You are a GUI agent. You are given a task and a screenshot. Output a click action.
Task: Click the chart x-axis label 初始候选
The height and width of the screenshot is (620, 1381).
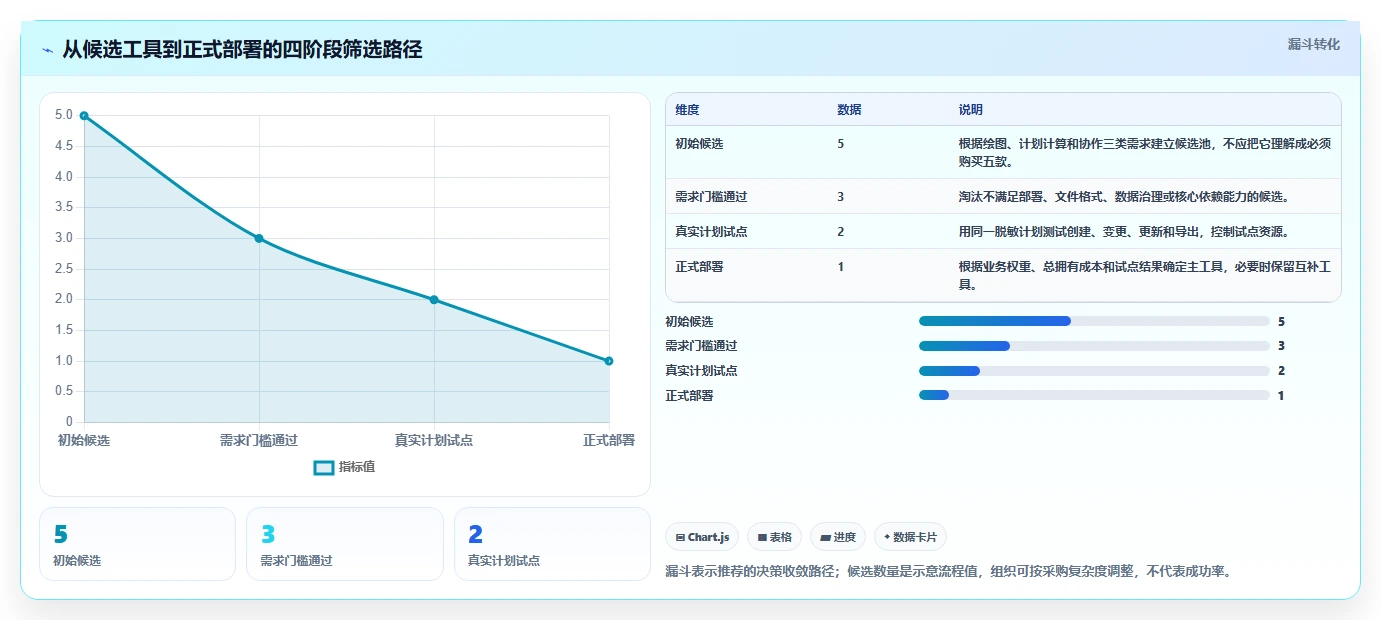[x=84, y=440]
